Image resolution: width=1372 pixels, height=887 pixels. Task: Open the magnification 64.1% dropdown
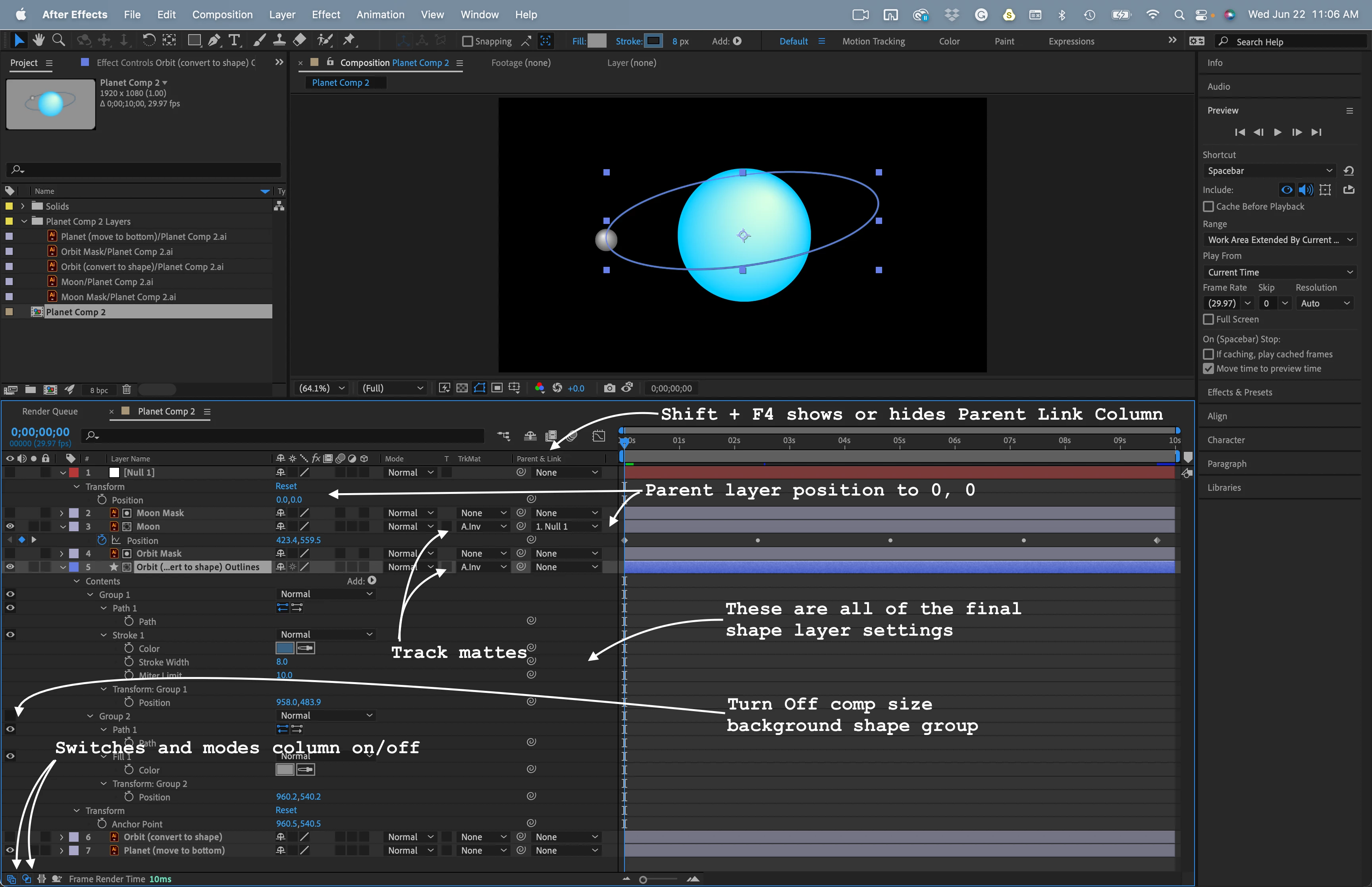[x=322, y=388]
